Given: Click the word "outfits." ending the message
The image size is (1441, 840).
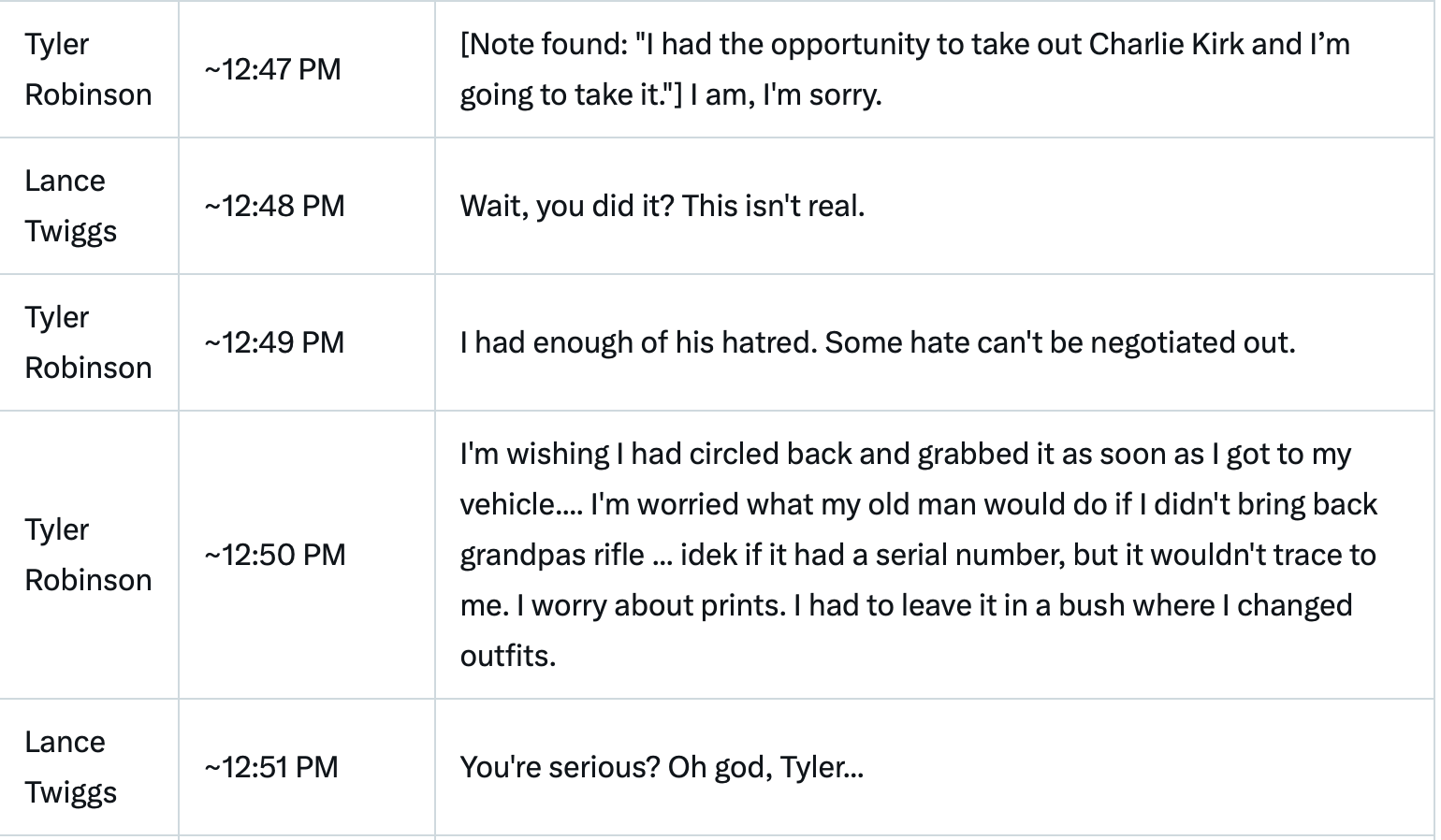Looking at the screenshot, I should coord(508,656).
